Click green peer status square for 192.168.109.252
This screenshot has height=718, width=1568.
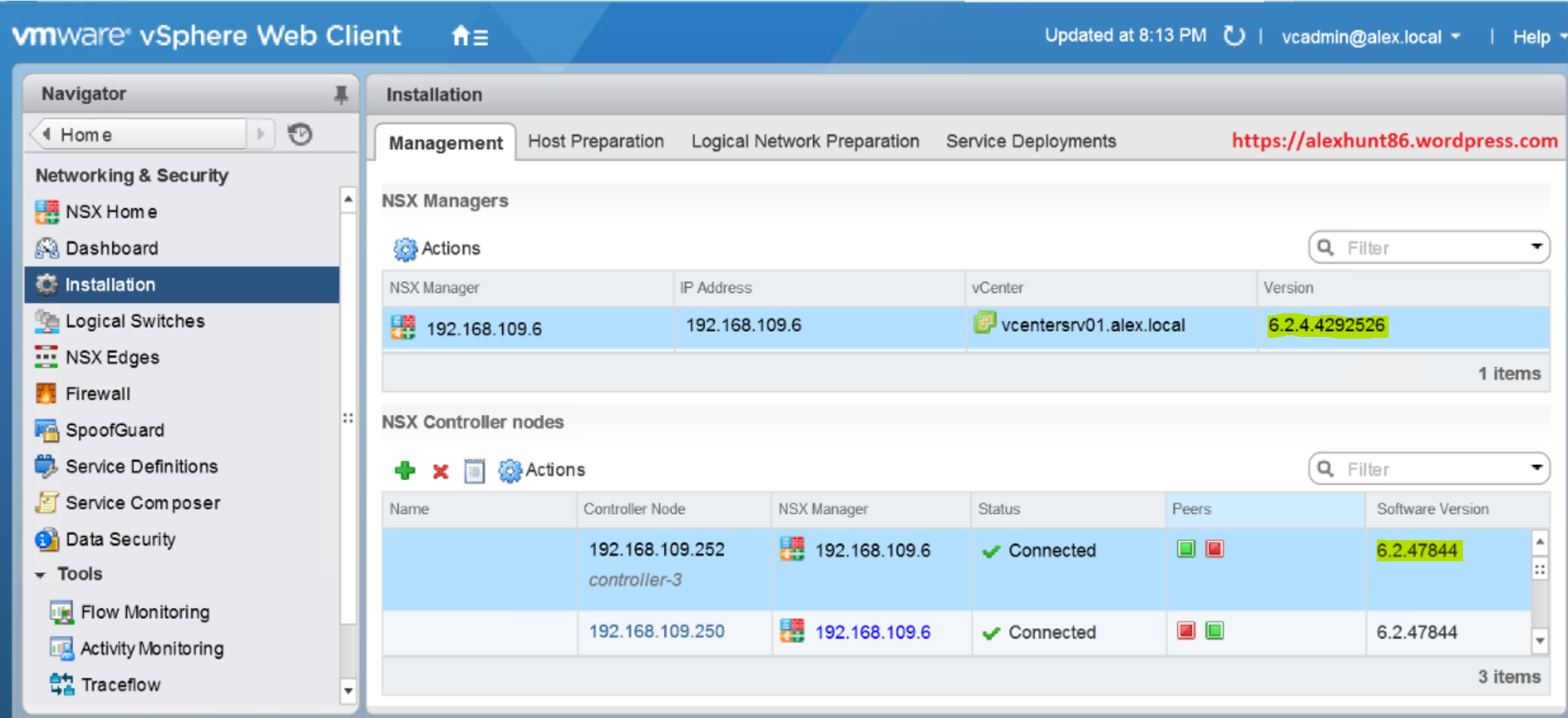(x=1186, y=549)
